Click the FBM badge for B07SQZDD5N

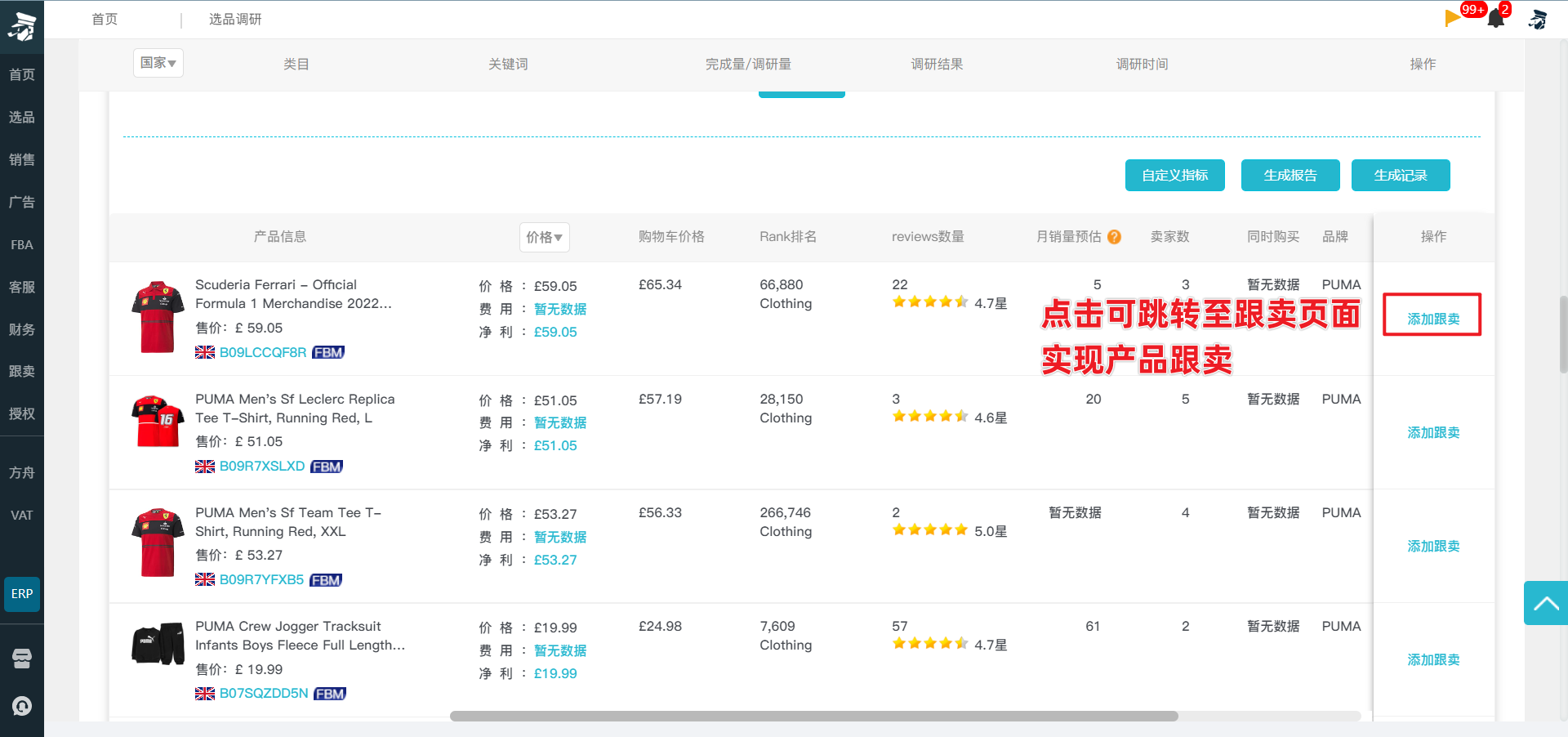click(x=330, y=694)
